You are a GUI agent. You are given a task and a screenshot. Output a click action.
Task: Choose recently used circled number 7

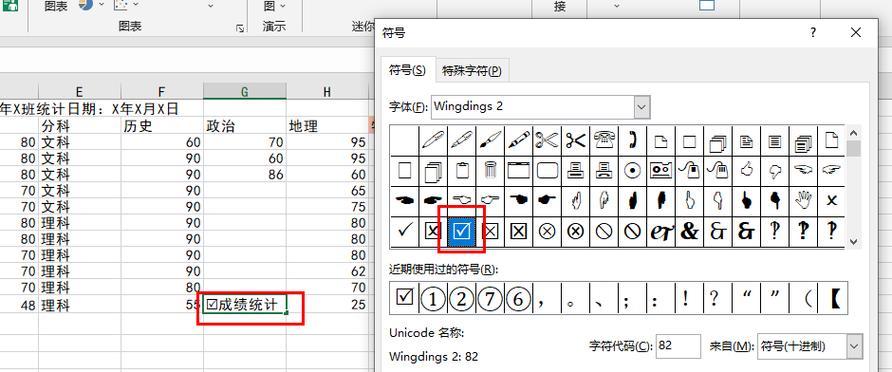[490, 297]
